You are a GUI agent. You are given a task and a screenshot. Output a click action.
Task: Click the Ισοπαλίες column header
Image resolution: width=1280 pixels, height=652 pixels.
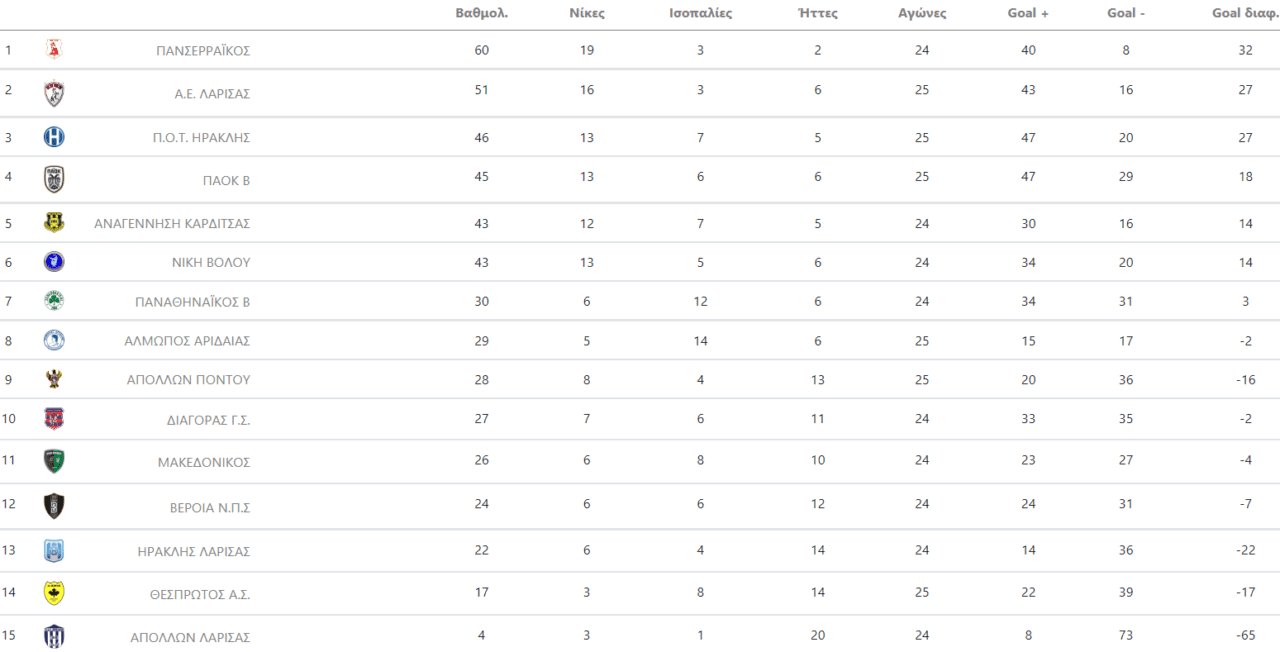(x=700, y=13)
